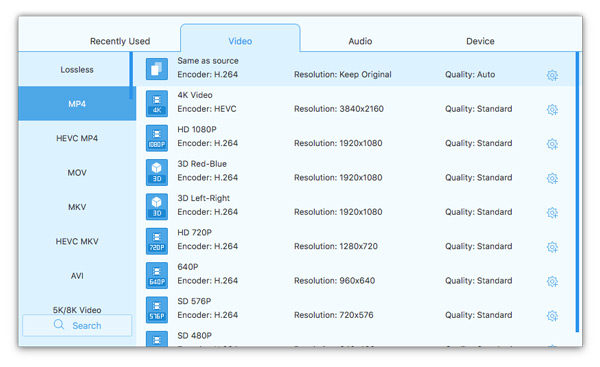Select the MKV format category

[x=77, y=207]
